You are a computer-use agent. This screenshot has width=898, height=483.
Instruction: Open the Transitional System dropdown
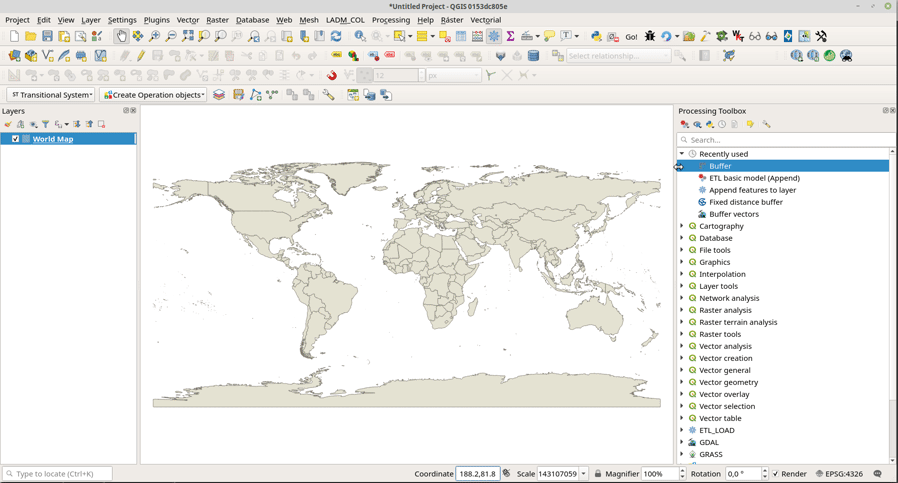point(52,95)
